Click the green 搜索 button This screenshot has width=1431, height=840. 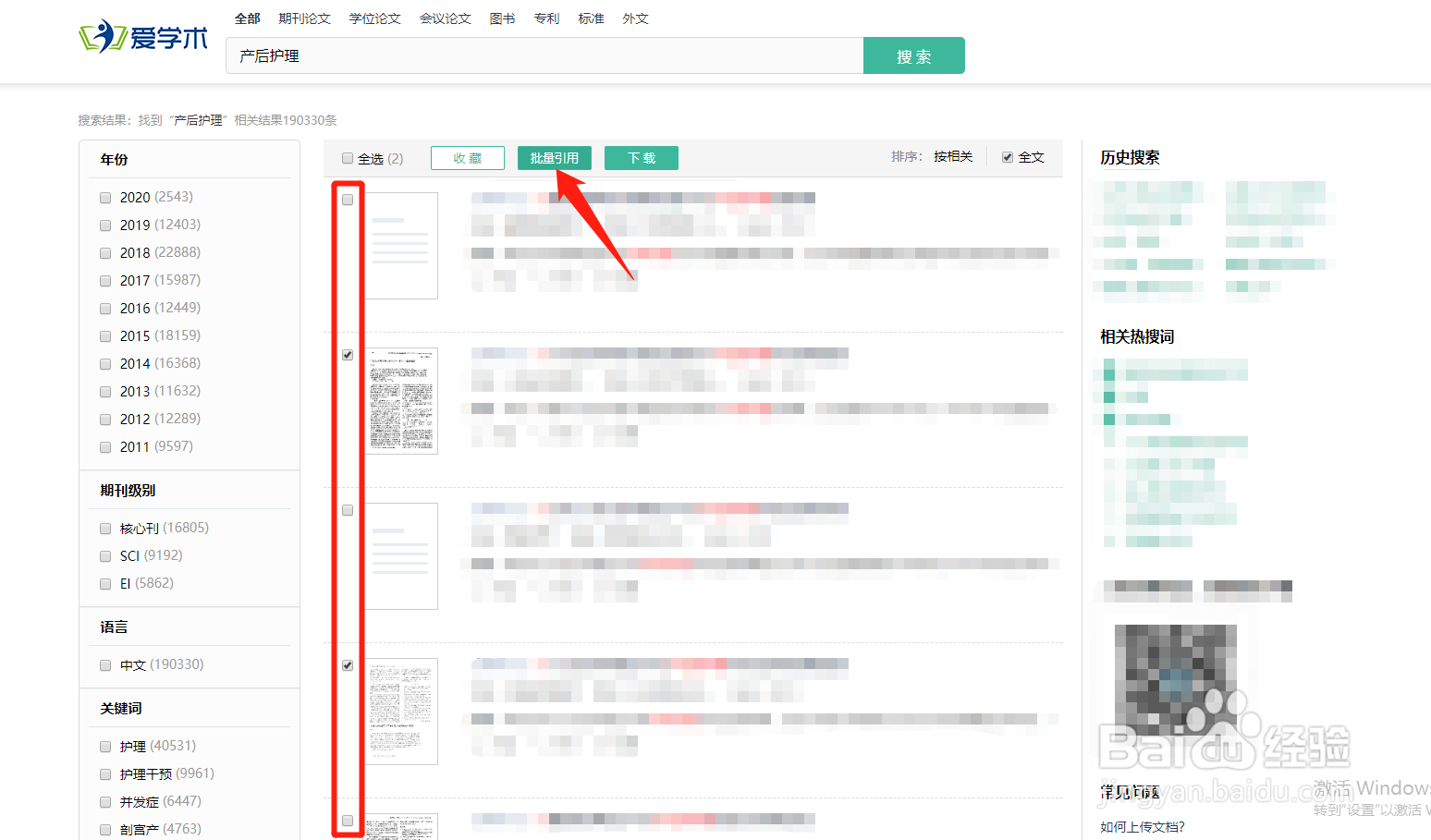913,55
